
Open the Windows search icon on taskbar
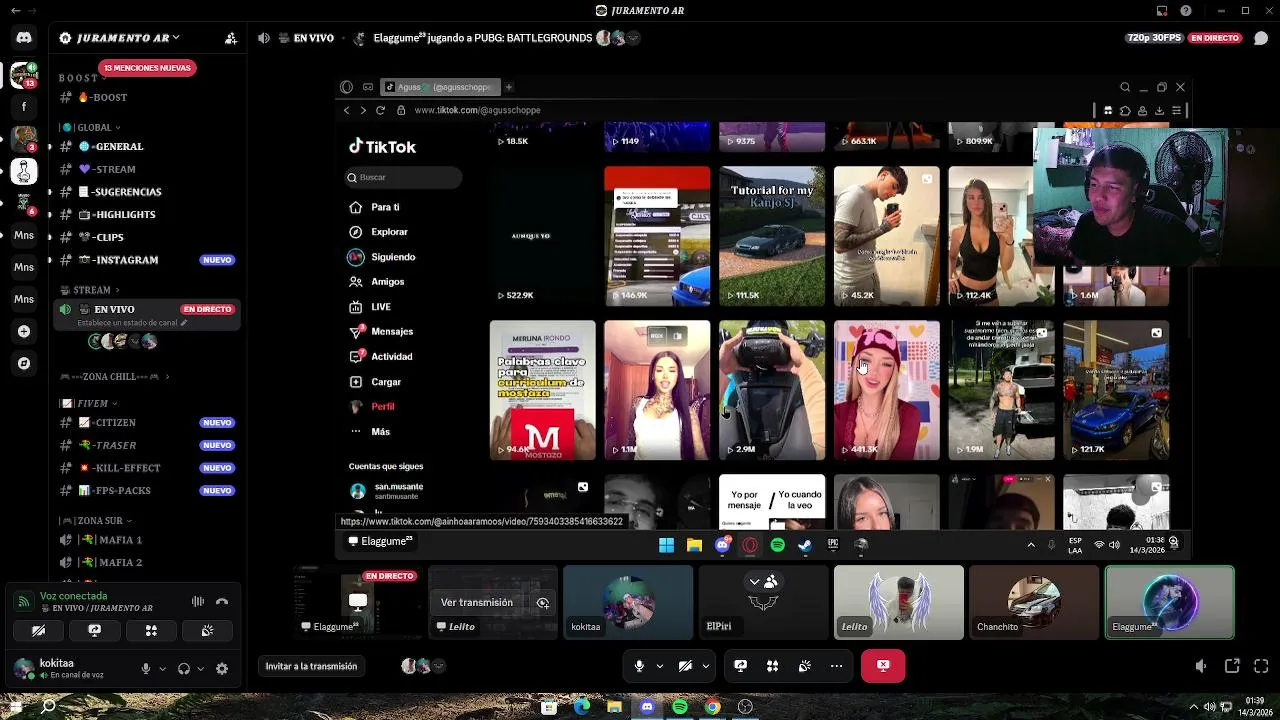48,707
